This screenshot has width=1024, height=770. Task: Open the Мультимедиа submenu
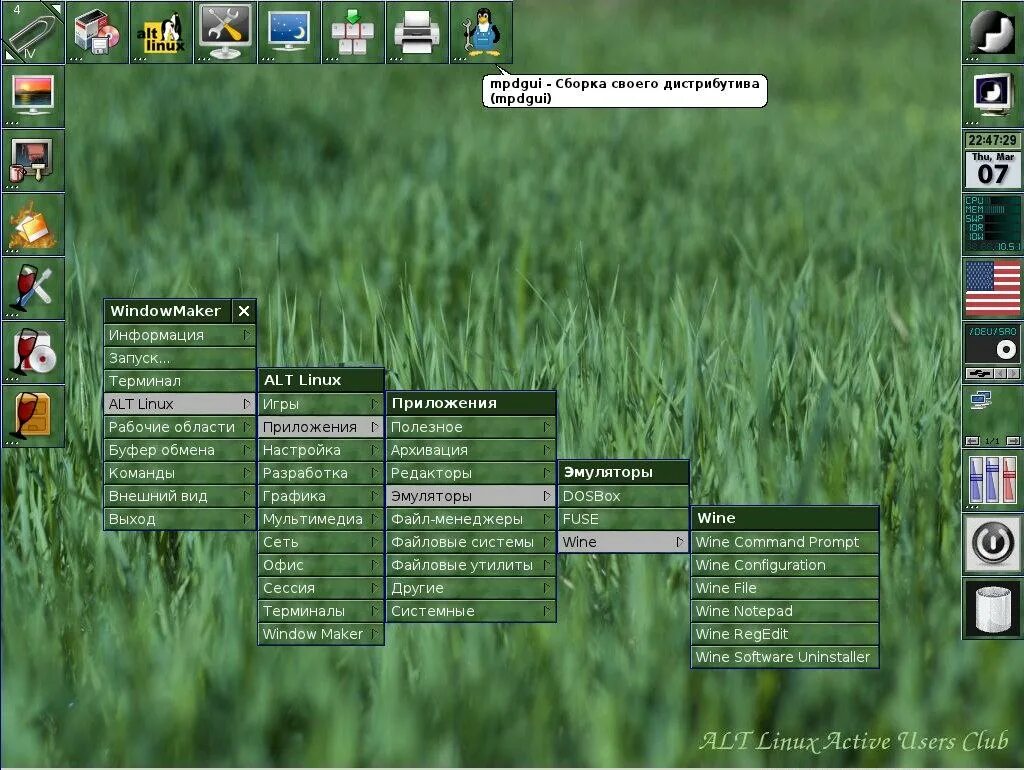pyautogui.click(x=321, y=519)
